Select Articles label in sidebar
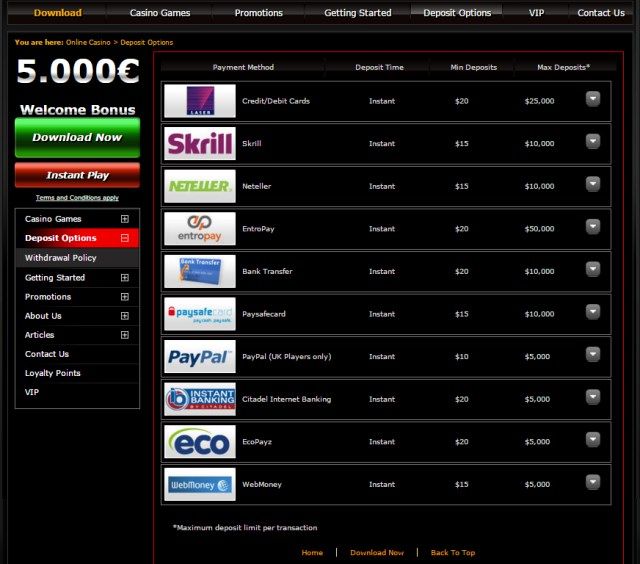Viewport: 640px width, 564px height. click(39, 335)
